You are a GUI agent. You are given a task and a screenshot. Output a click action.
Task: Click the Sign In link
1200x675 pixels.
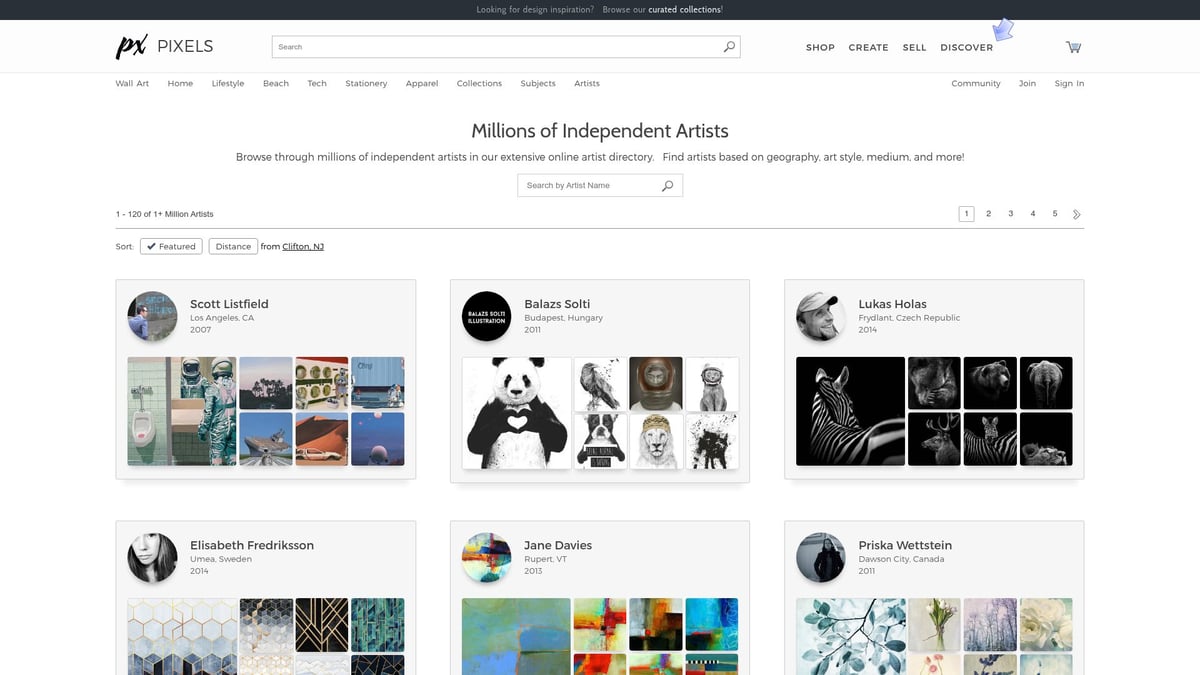click(x=1069, y=84)
